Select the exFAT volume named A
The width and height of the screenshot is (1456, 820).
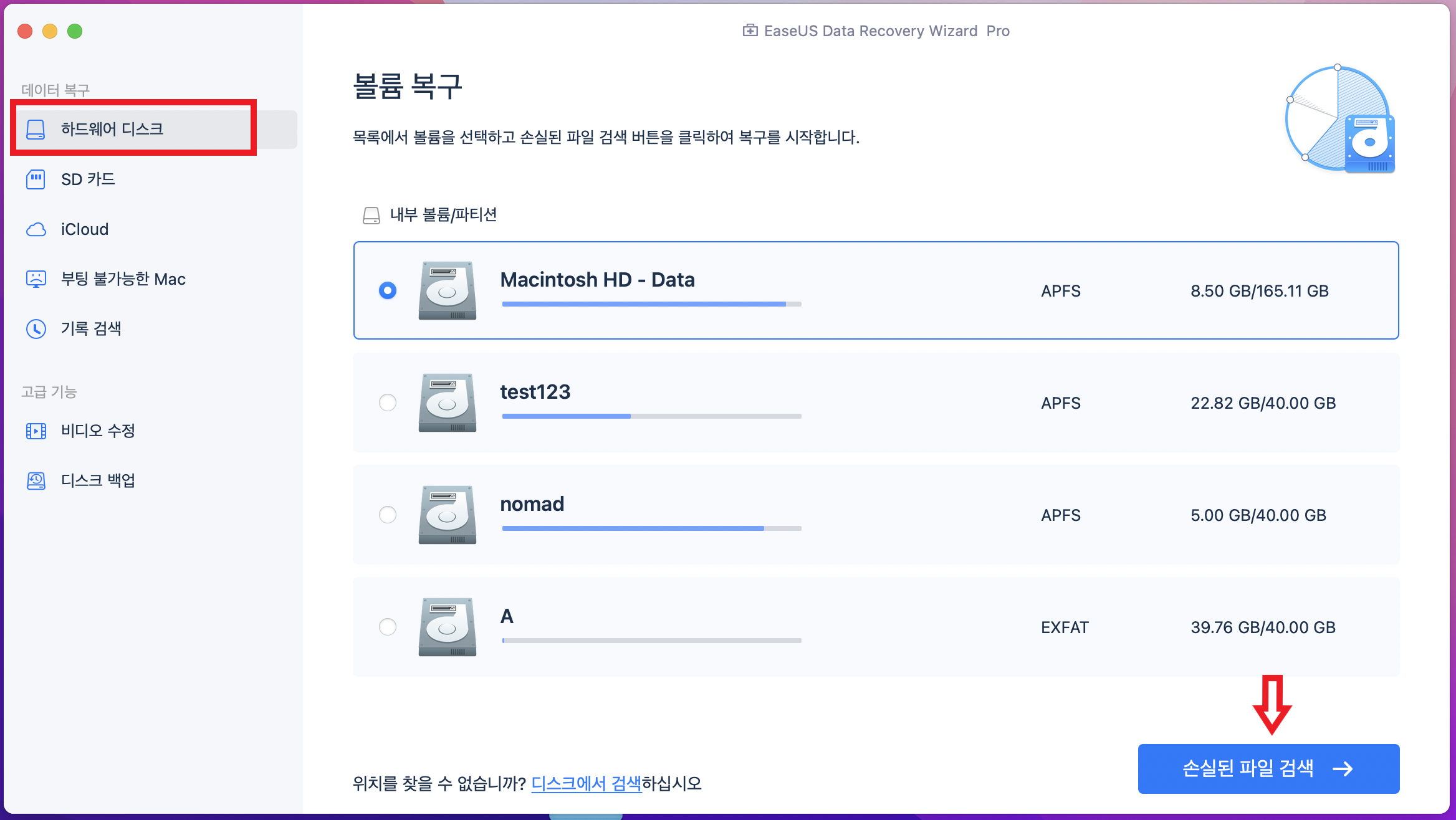pos(388,627)
